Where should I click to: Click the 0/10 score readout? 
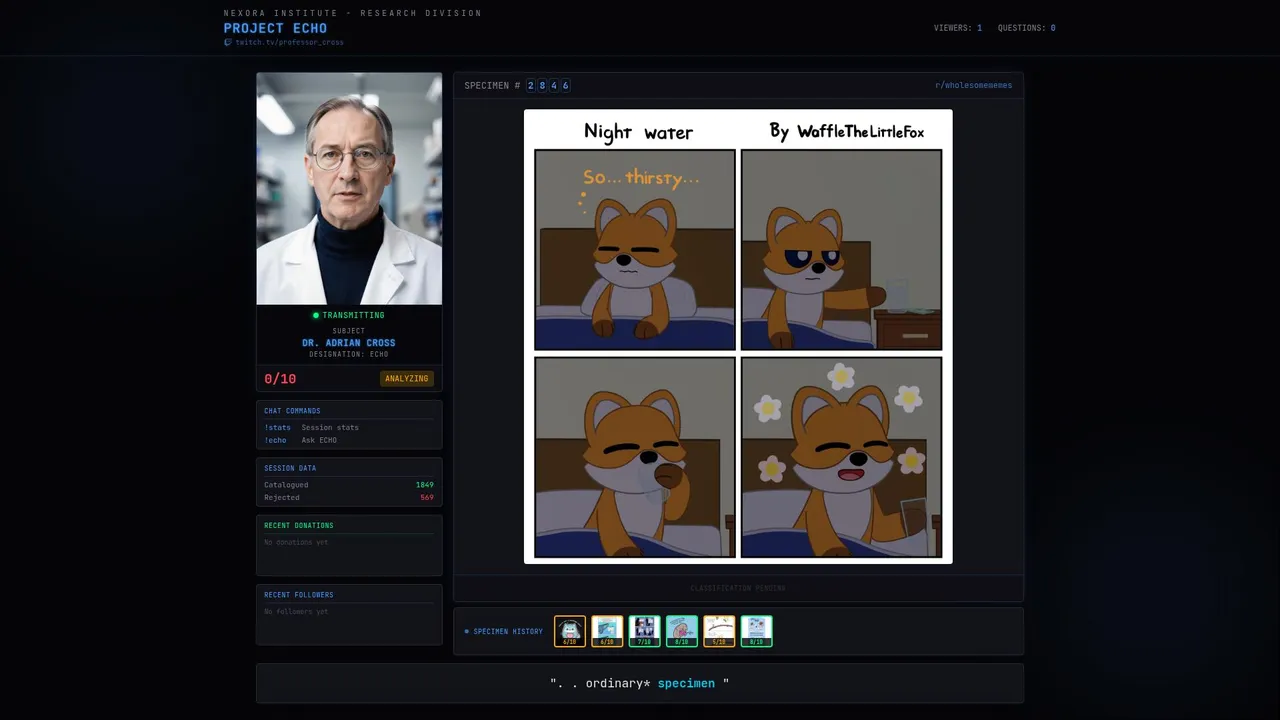[x=280, y=379]
